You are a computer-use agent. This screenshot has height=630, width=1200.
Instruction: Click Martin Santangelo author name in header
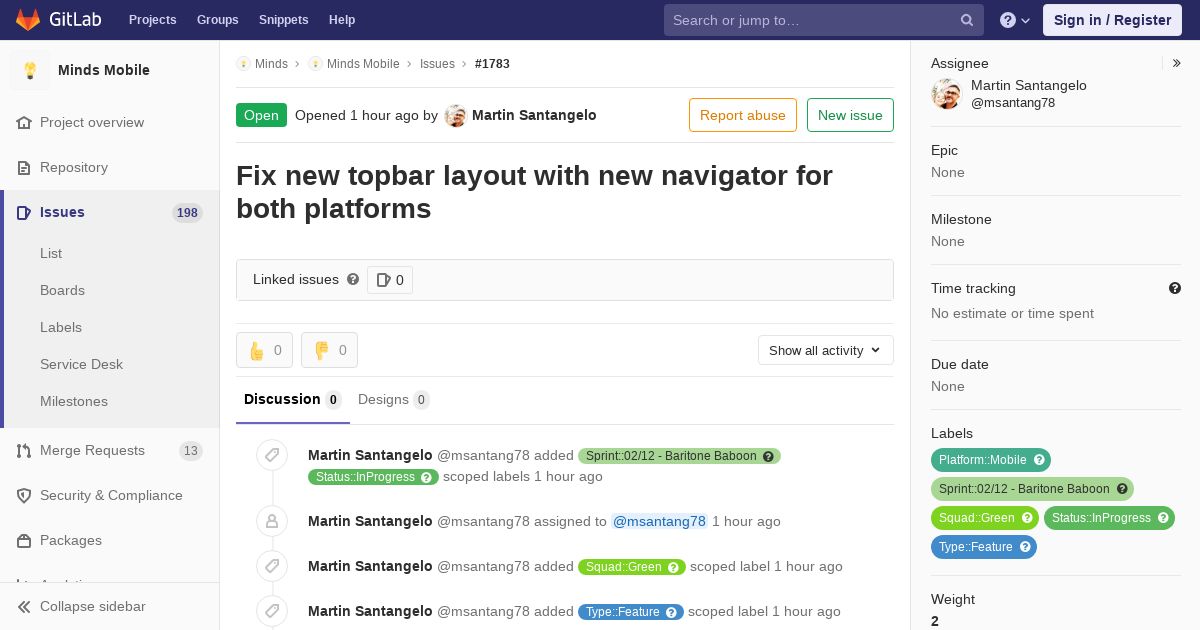(534, 115)
